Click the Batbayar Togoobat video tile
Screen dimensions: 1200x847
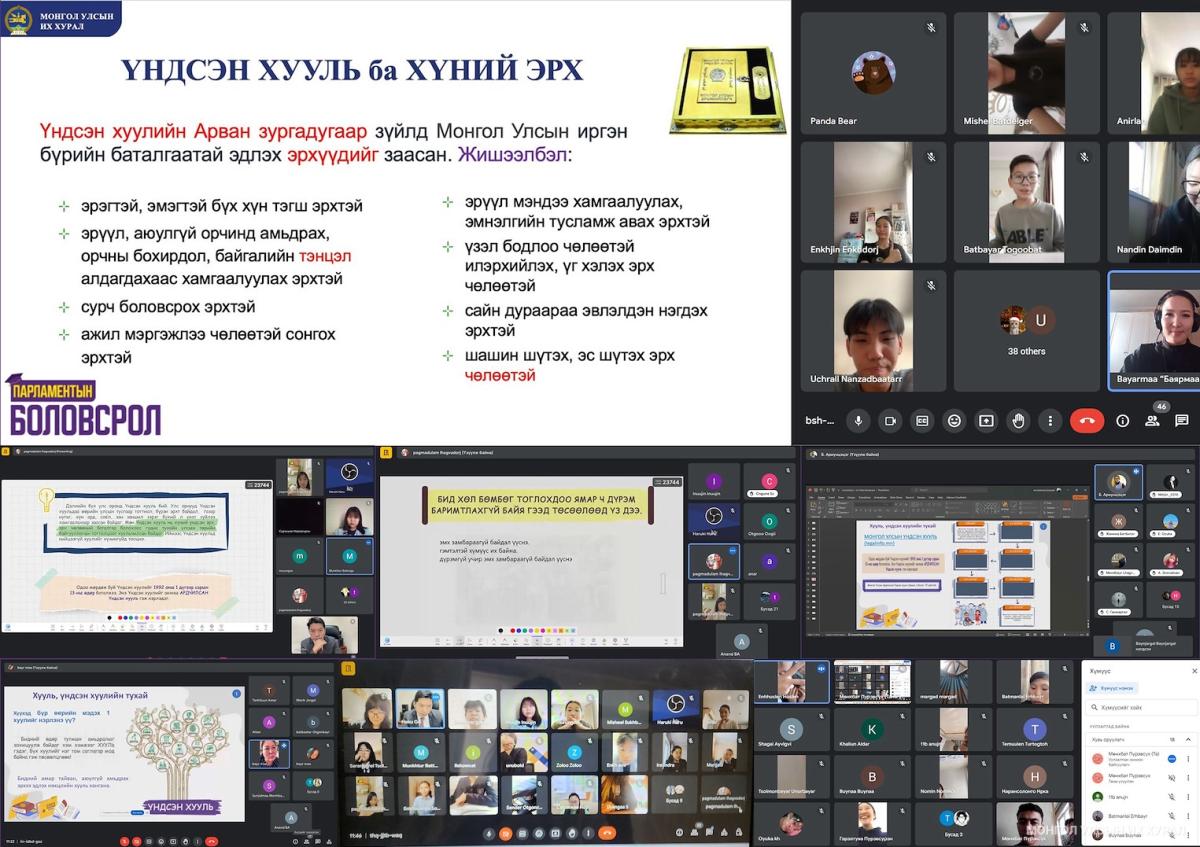(x=1026, y=201)
